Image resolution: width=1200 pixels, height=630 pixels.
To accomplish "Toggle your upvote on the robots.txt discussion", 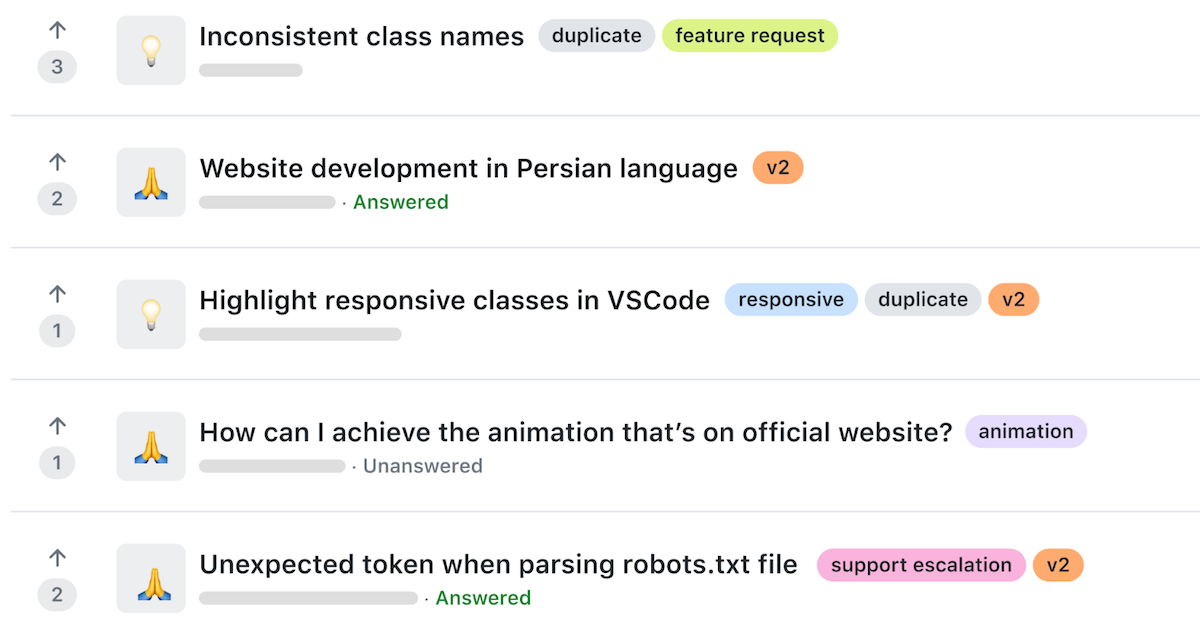I will pos(57,558).
